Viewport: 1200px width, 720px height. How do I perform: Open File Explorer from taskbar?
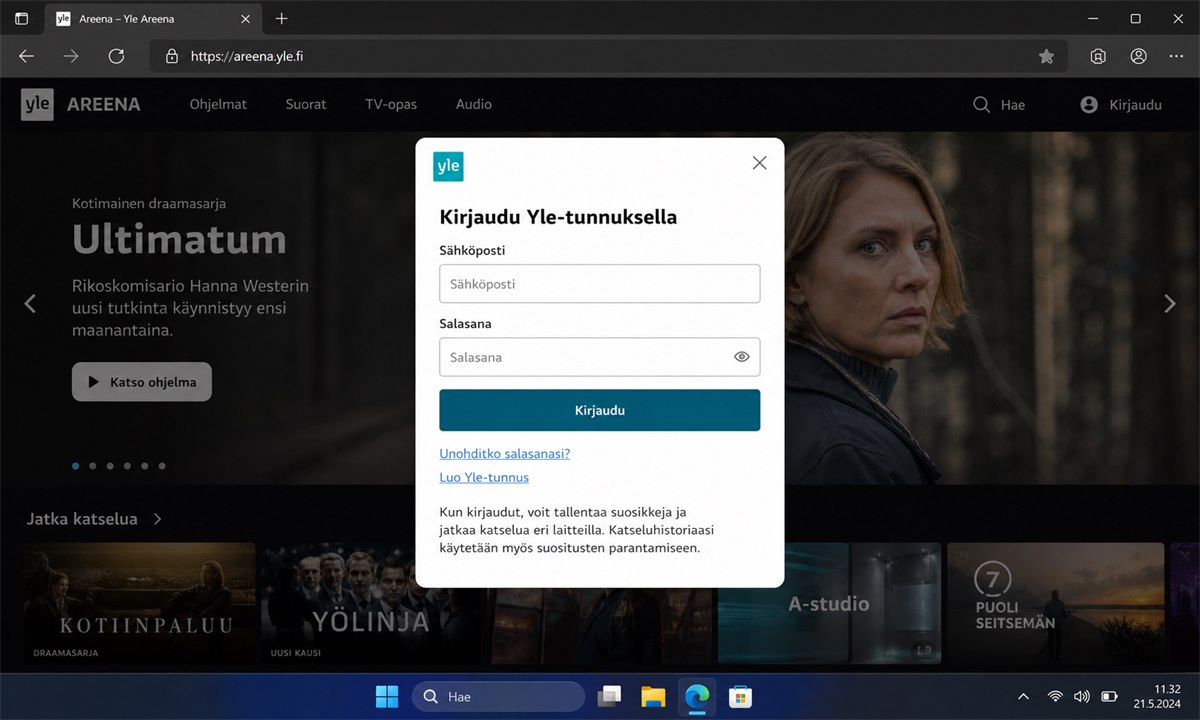tap(653, 696)
